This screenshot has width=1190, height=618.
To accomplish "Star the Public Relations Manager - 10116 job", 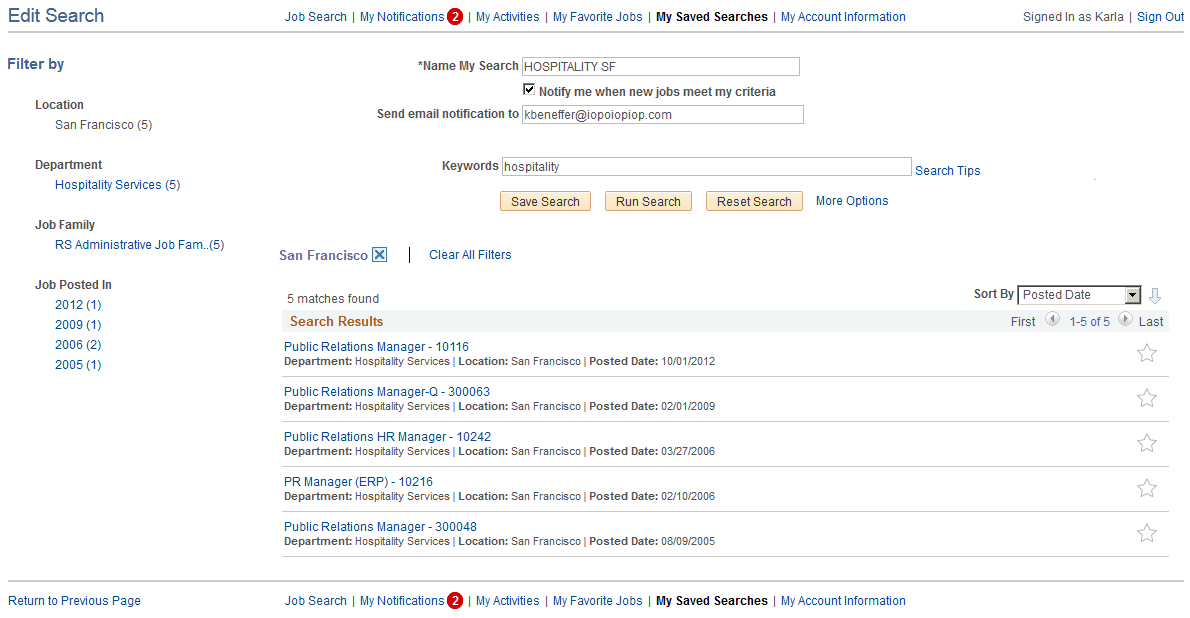I will pyautogui.click(x=1146, y=353).
